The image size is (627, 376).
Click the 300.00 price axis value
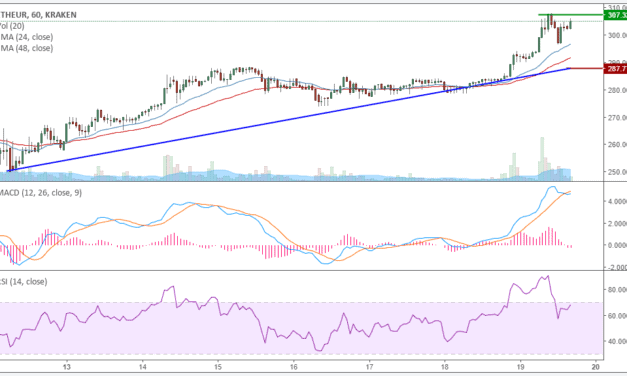[617, 35]
